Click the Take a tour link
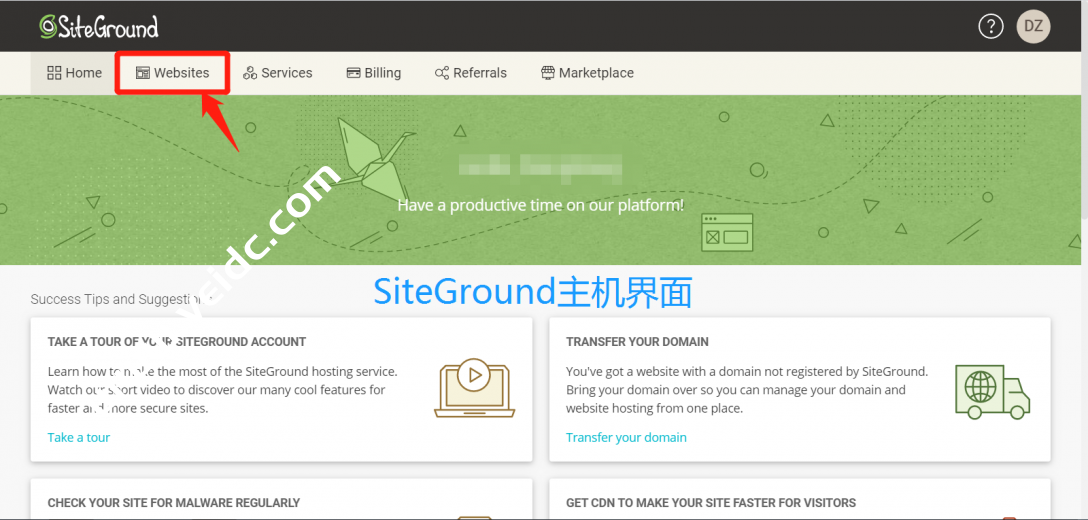Viewport: 1088px width, 520px height. click(79, 437)
